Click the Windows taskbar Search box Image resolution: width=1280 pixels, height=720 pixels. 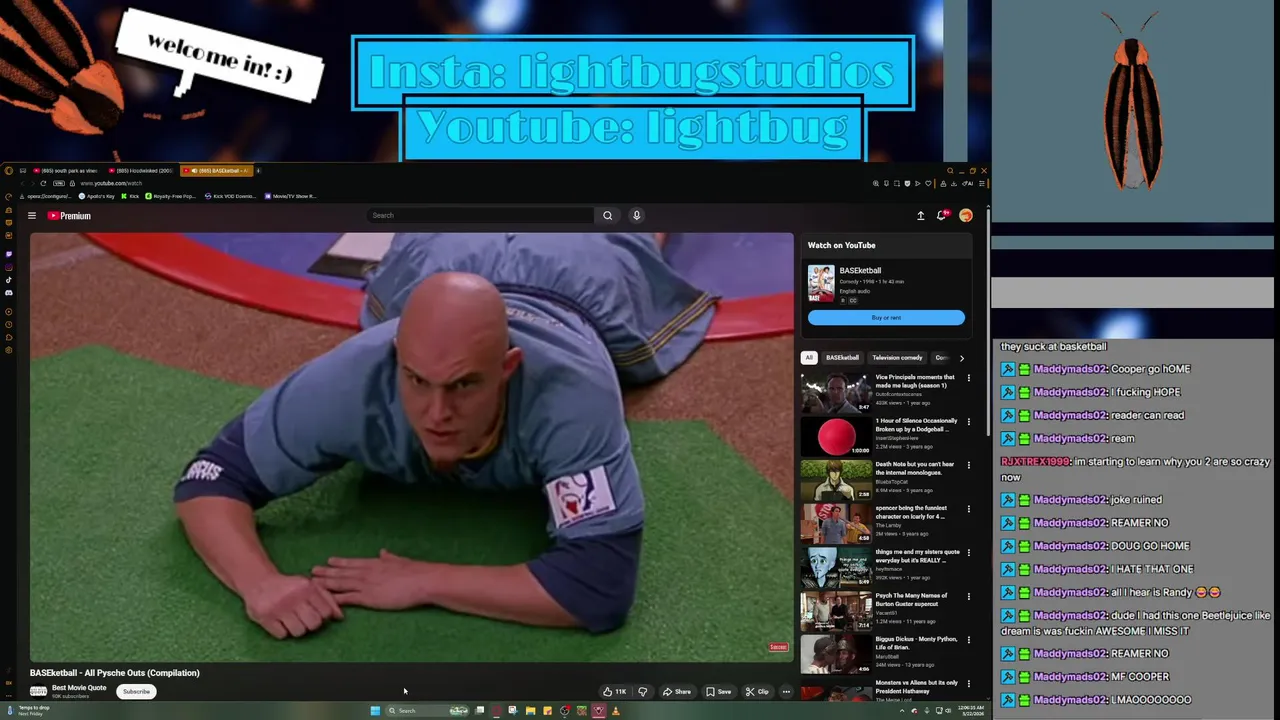tap(427, 711)
